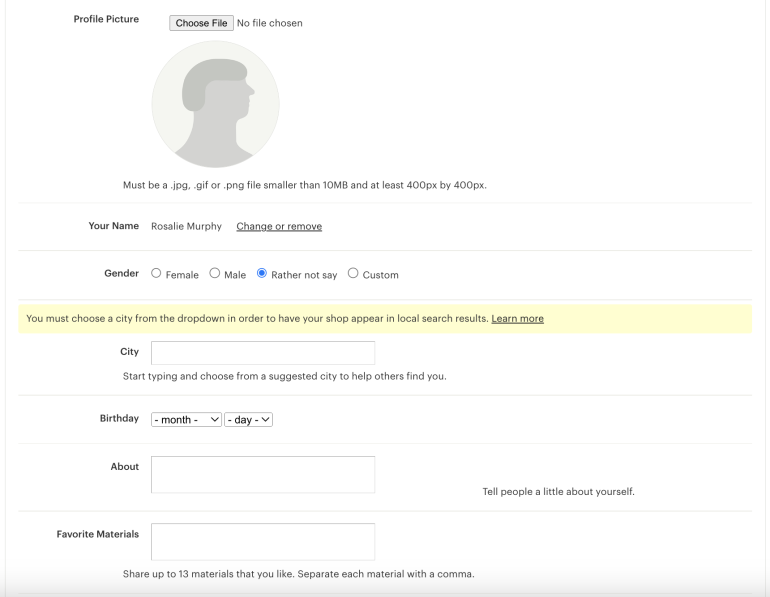Screen dimensions: 770x597
Task: Select the Custom gender radio button
Action: (353, 274)
